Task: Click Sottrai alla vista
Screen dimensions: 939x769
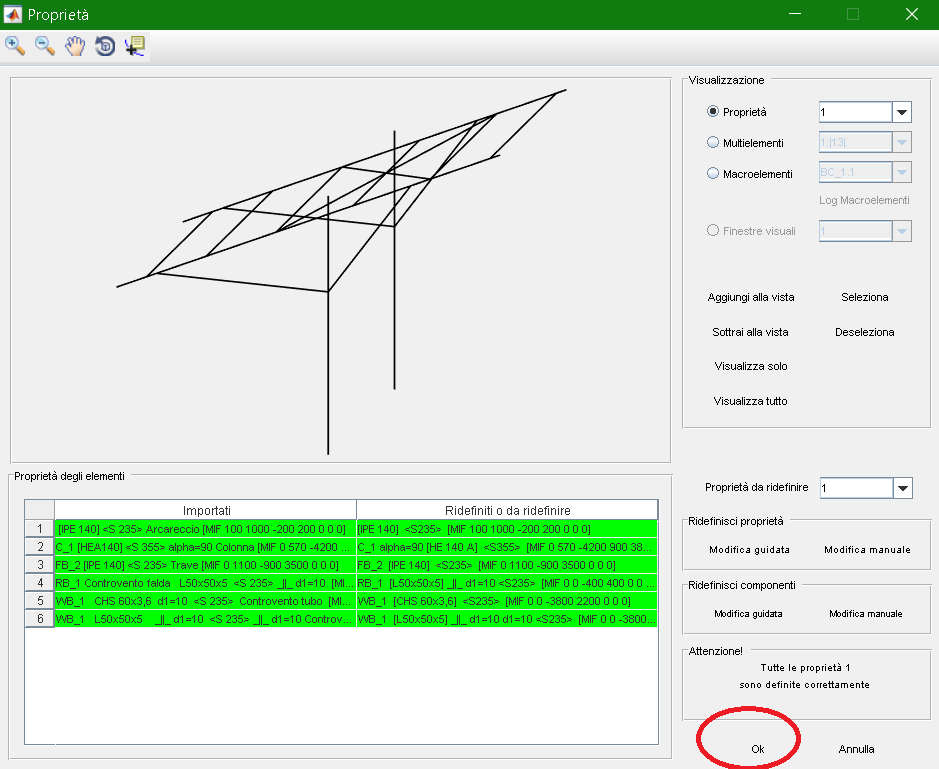Action: 750,332
